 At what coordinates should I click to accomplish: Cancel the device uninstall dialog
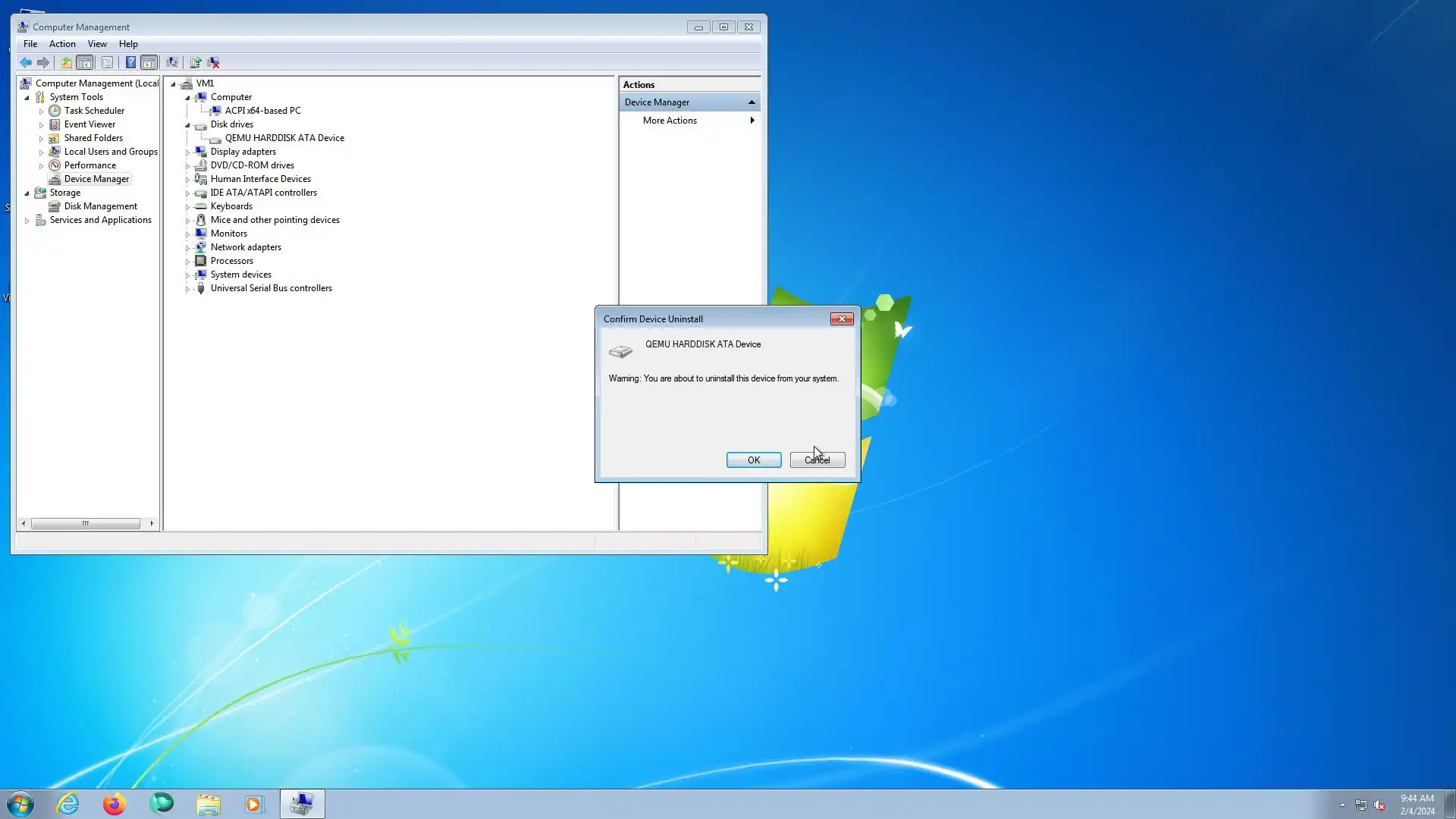pyautogui.click(x=817, y=460)
